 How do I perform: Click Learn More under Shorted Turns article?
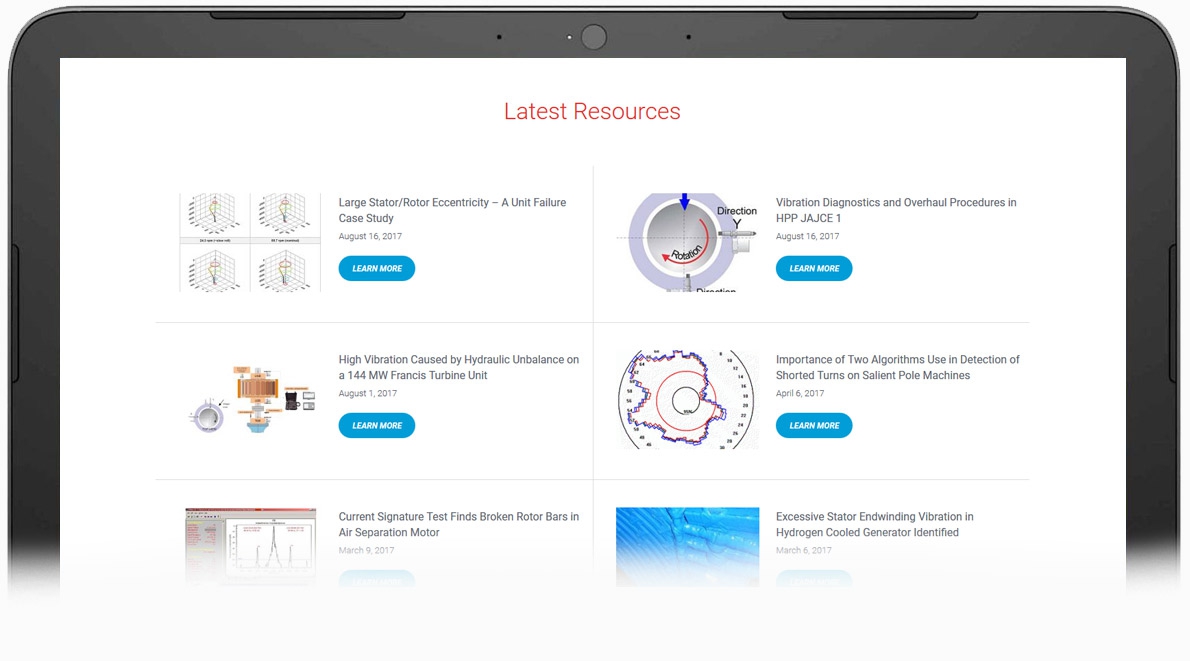tap(814, 426)
